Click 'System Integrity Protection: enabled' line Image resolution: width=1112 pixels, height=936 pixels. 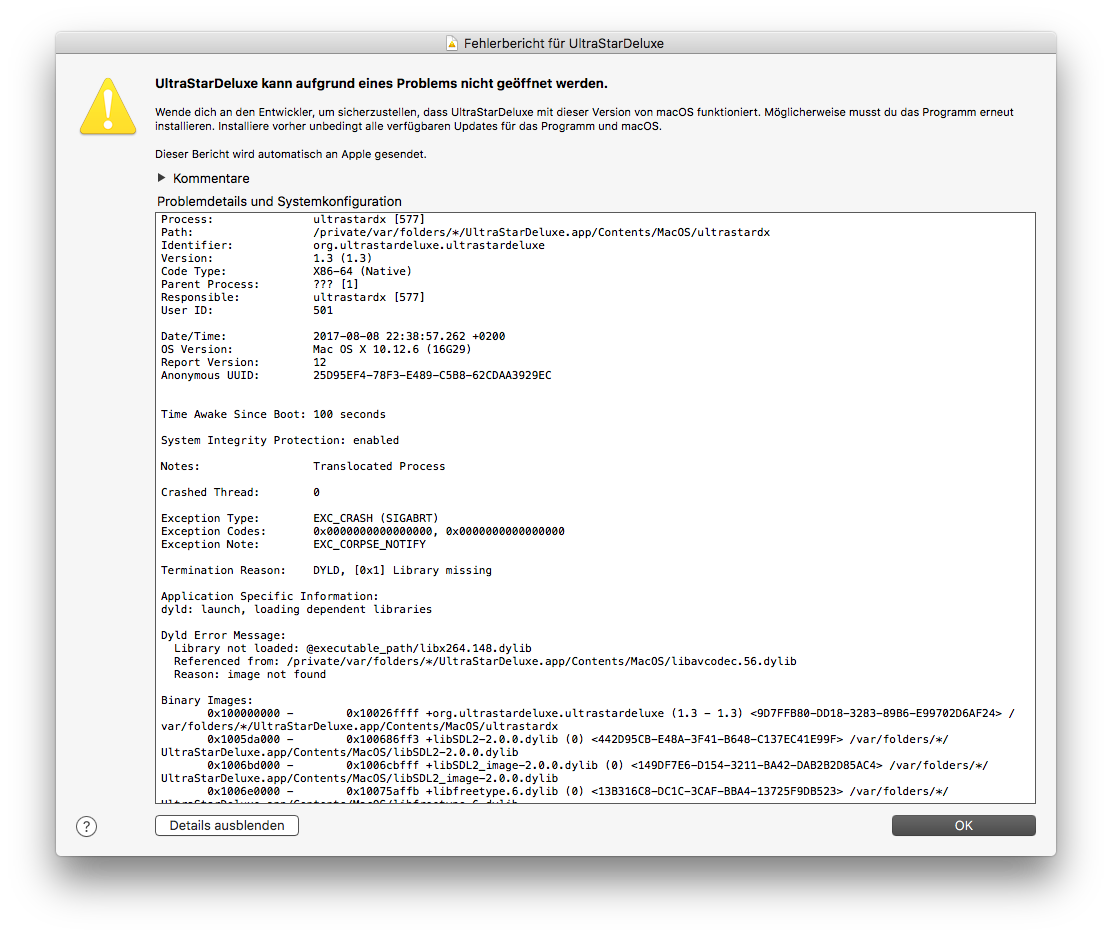pos(280,440)
